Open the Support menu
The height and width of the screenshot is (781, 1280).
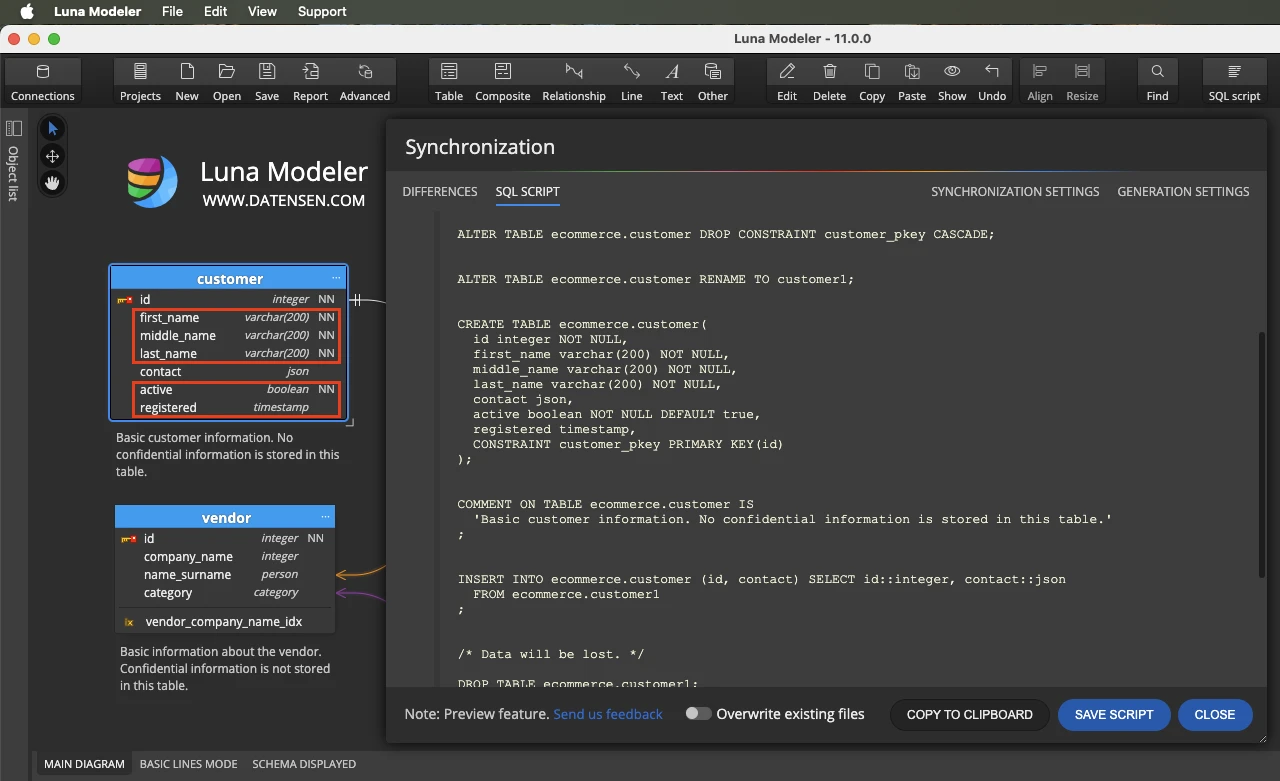(x=322, y=11)
